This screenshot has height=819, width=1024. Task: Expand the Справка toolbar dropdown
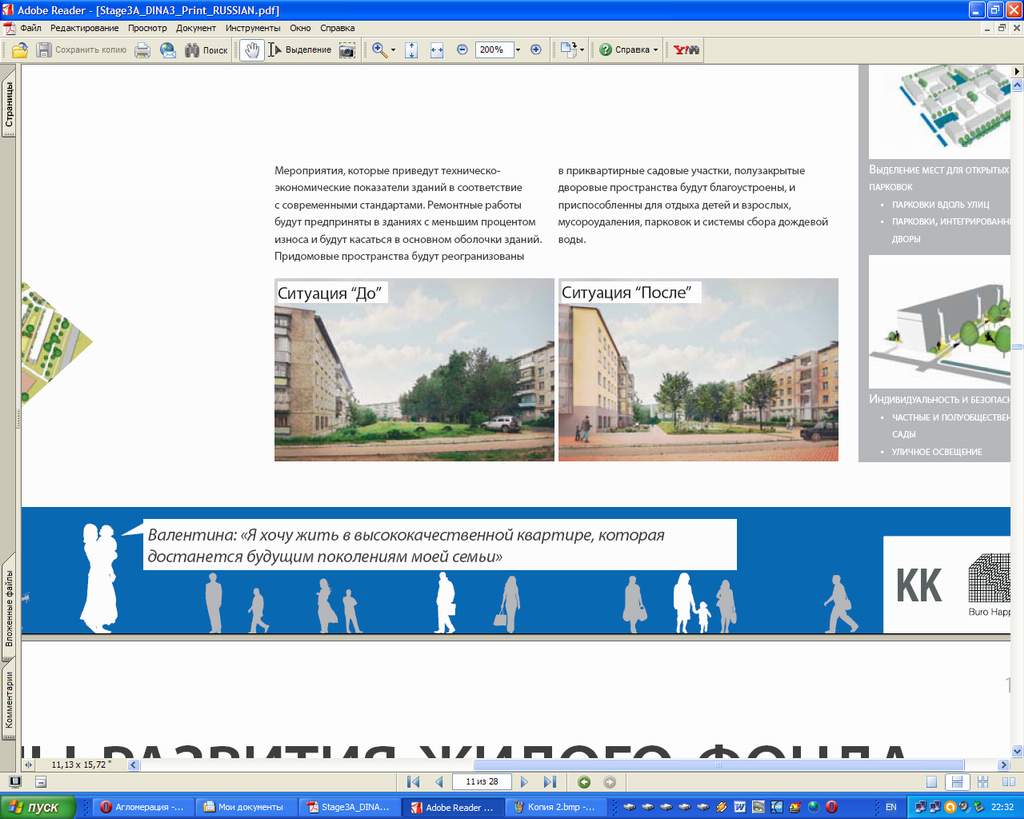pyautogui.click(x=656, y=50)
